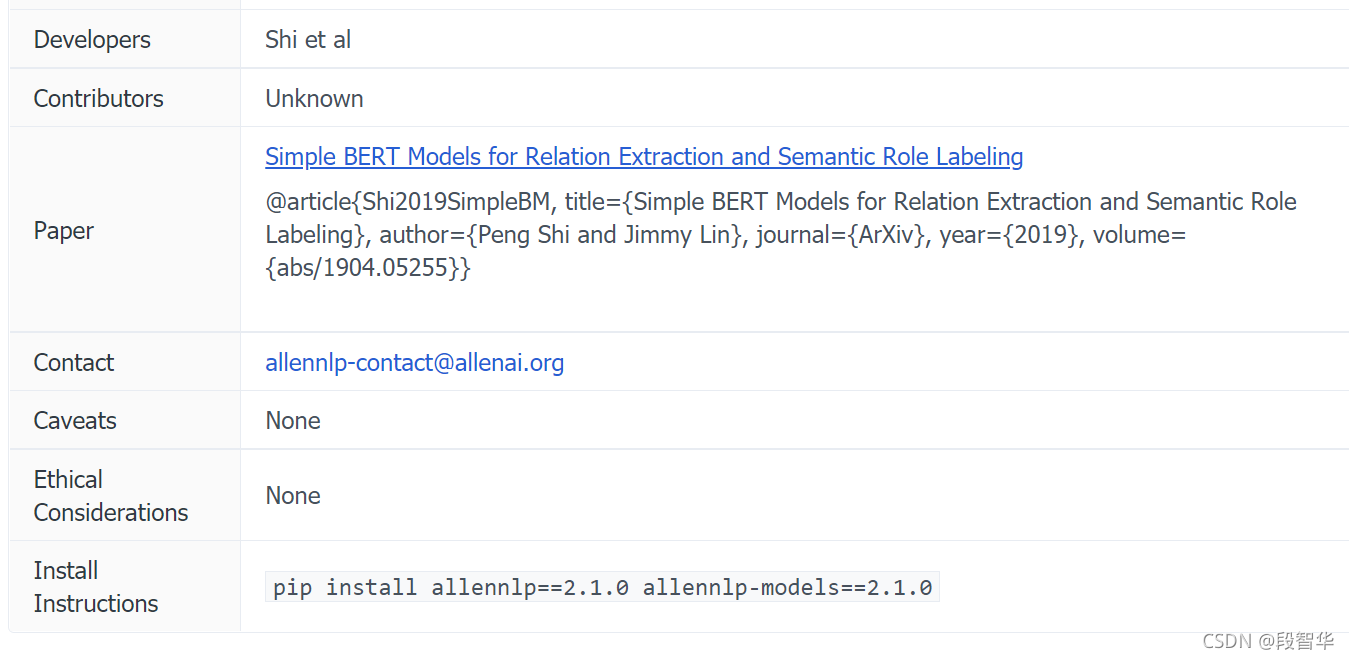Select the 'Unknown' contributors value

pyautogui.click(x=314, y=99)
